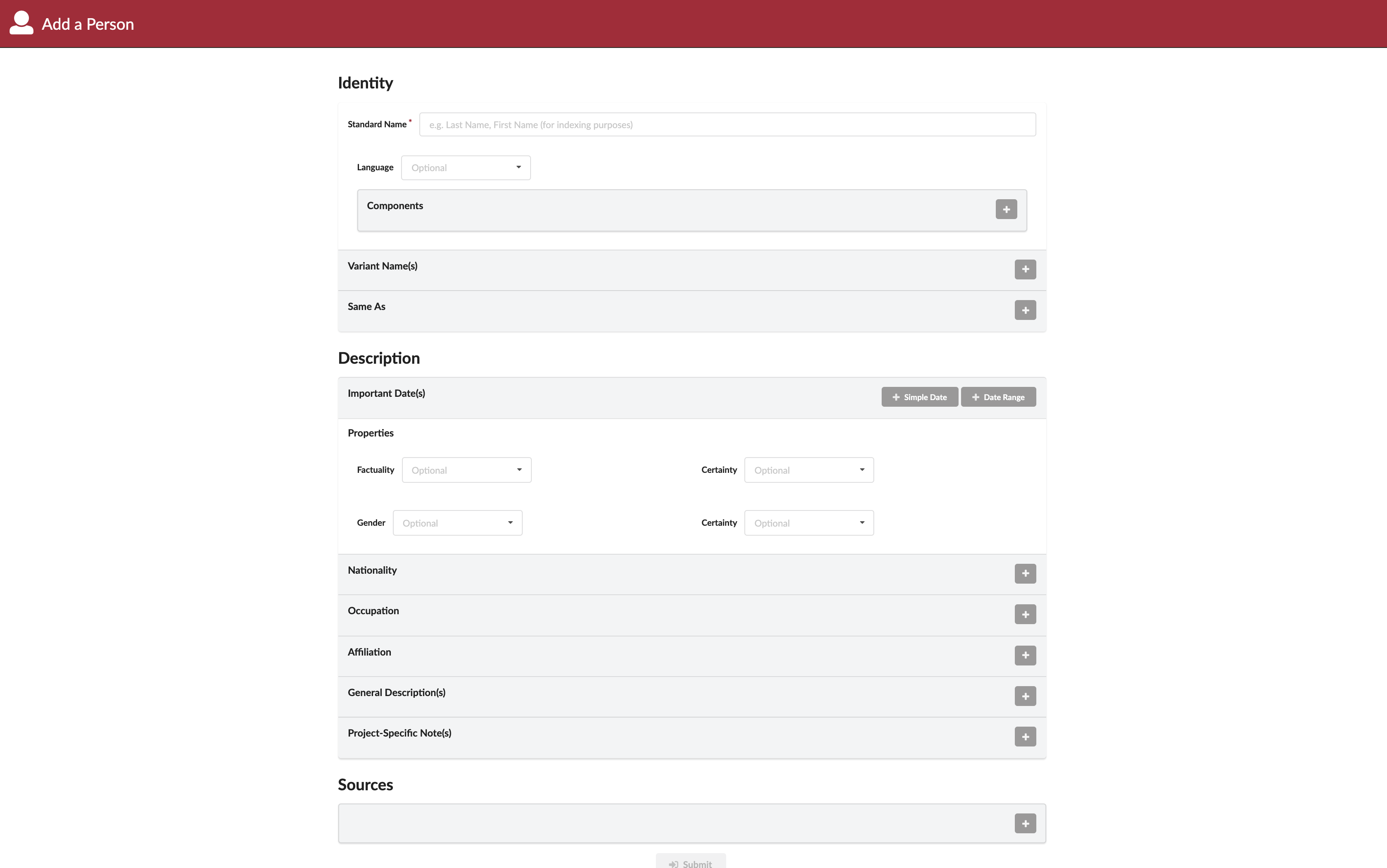This screenshot has width=1387, height=868.
Task: Click the Occupation label
Action: coord(373,611)
